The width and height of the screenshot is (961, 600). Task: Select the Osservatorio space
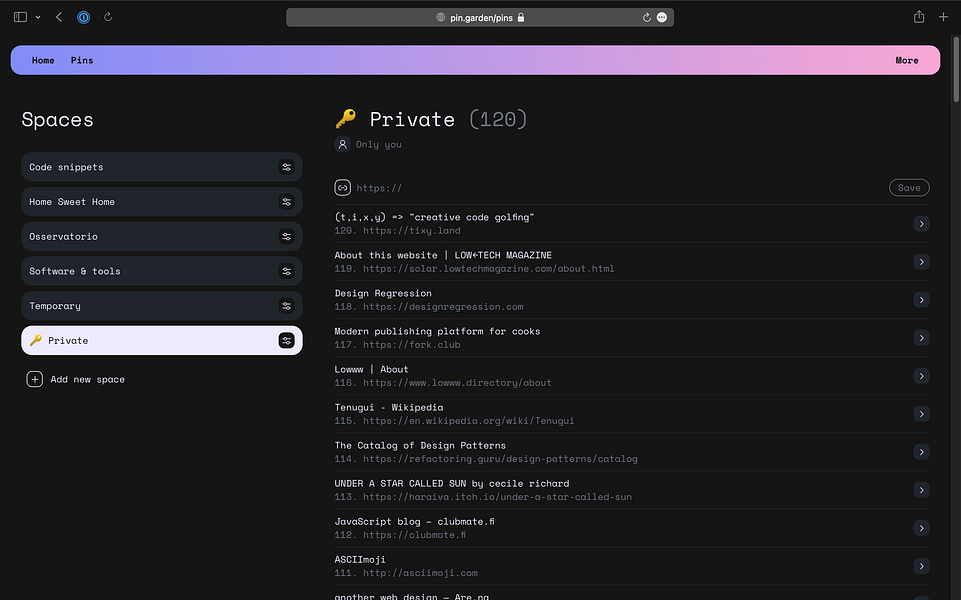[162, 237]
